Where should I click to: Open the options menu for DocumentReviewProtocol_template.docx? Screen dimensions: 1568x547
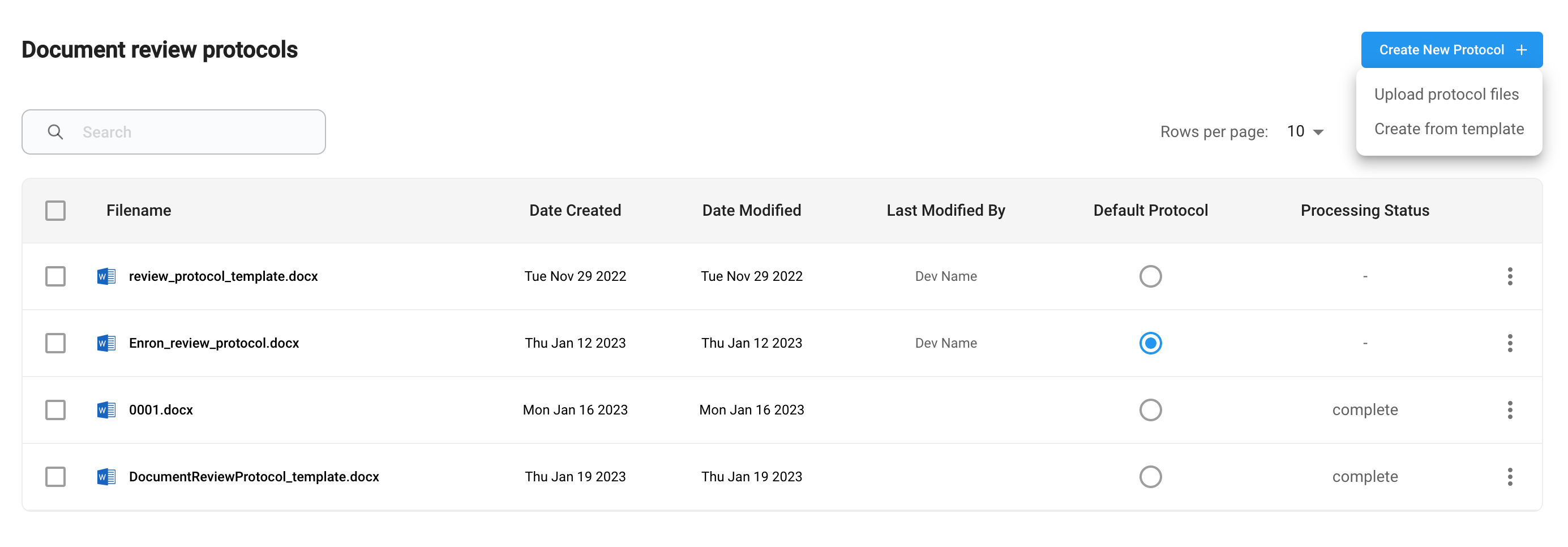[x=1510, y=476]
